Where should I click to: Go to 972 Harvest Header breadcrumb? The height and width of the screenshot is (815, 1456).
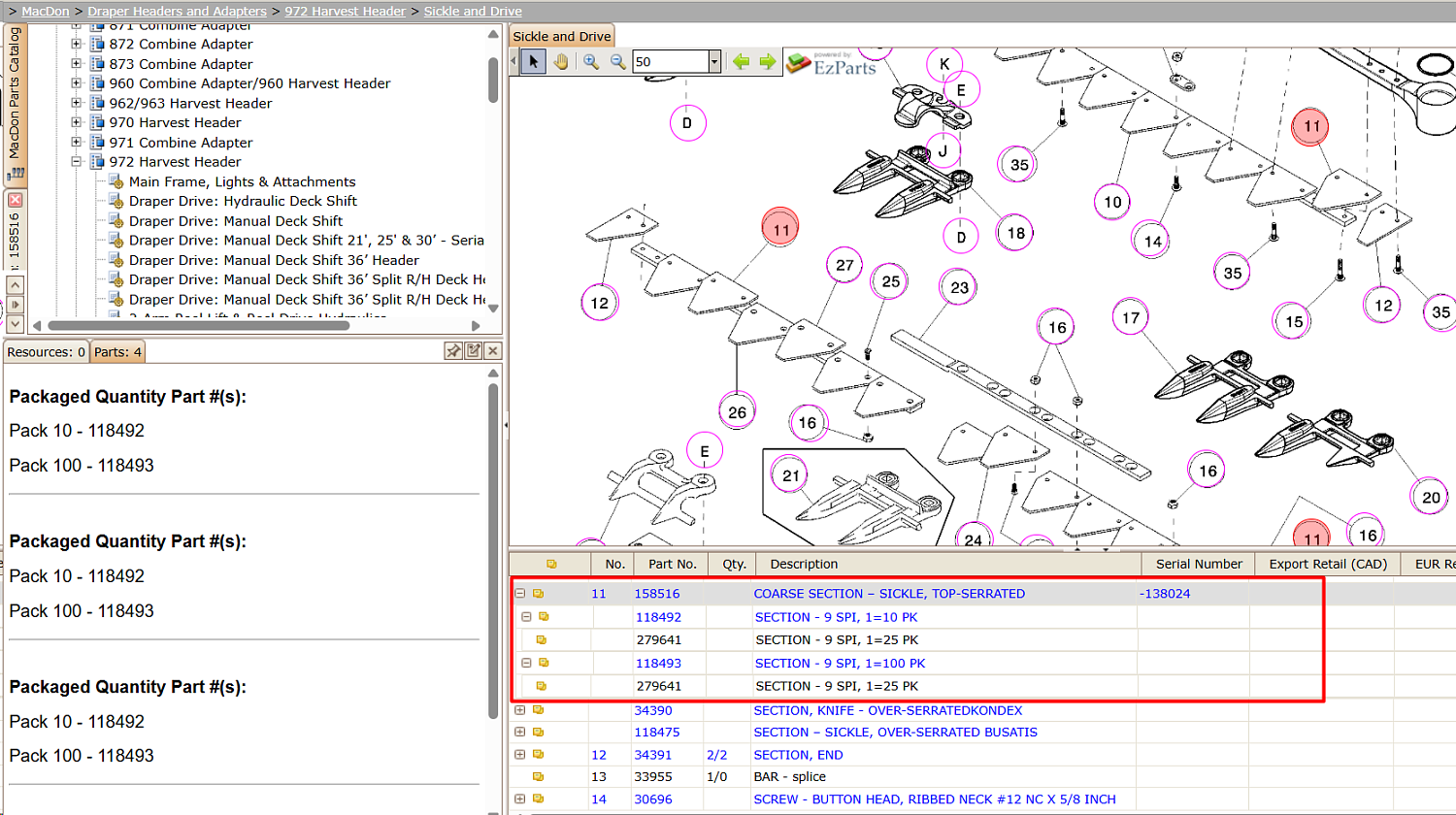click(x=345, y=12)
